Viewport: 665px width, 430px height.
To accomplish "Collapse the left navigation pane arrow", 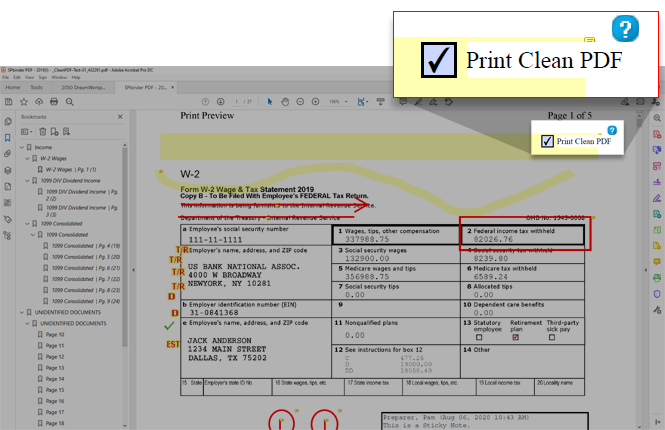I will click(x=133, y=270).
